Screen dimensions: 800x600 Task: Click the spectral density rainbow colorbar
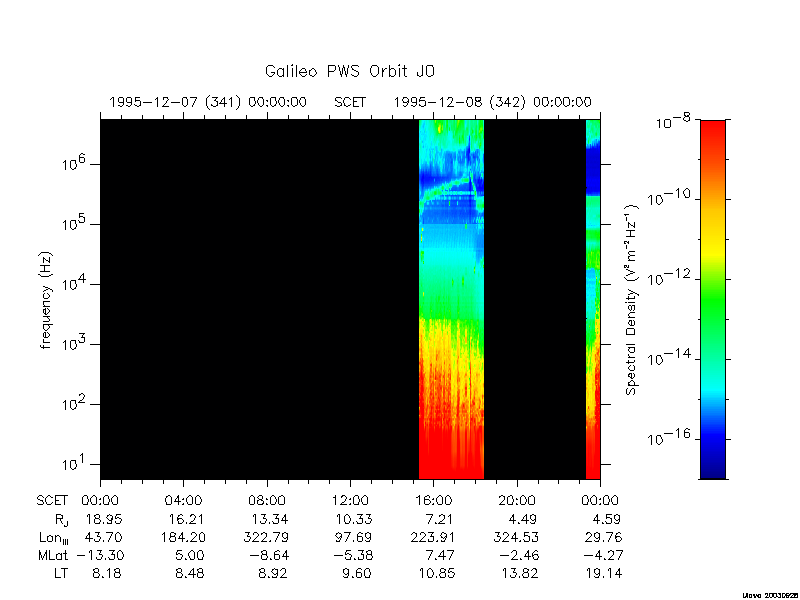pyautogui.click(x=713, y=299)
